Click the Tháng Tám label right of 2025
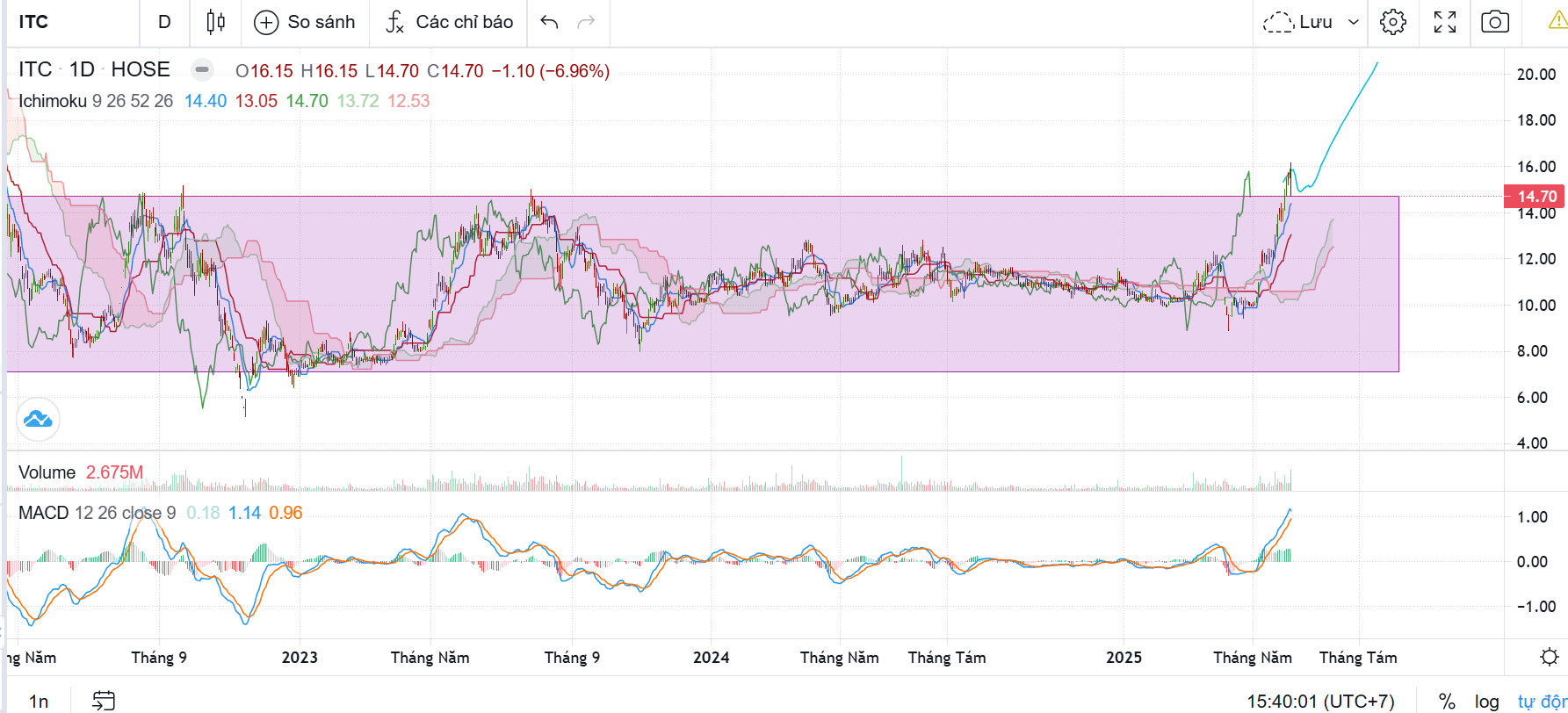 coord(1358,658)
